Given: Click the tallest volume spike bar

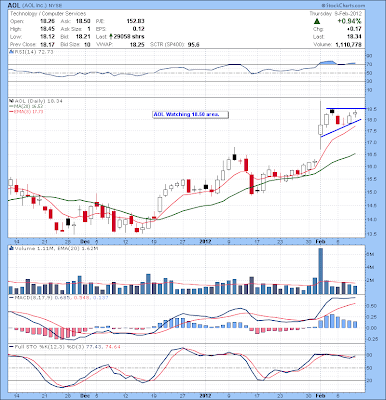Looking at the screenshot, I should 321,271.
